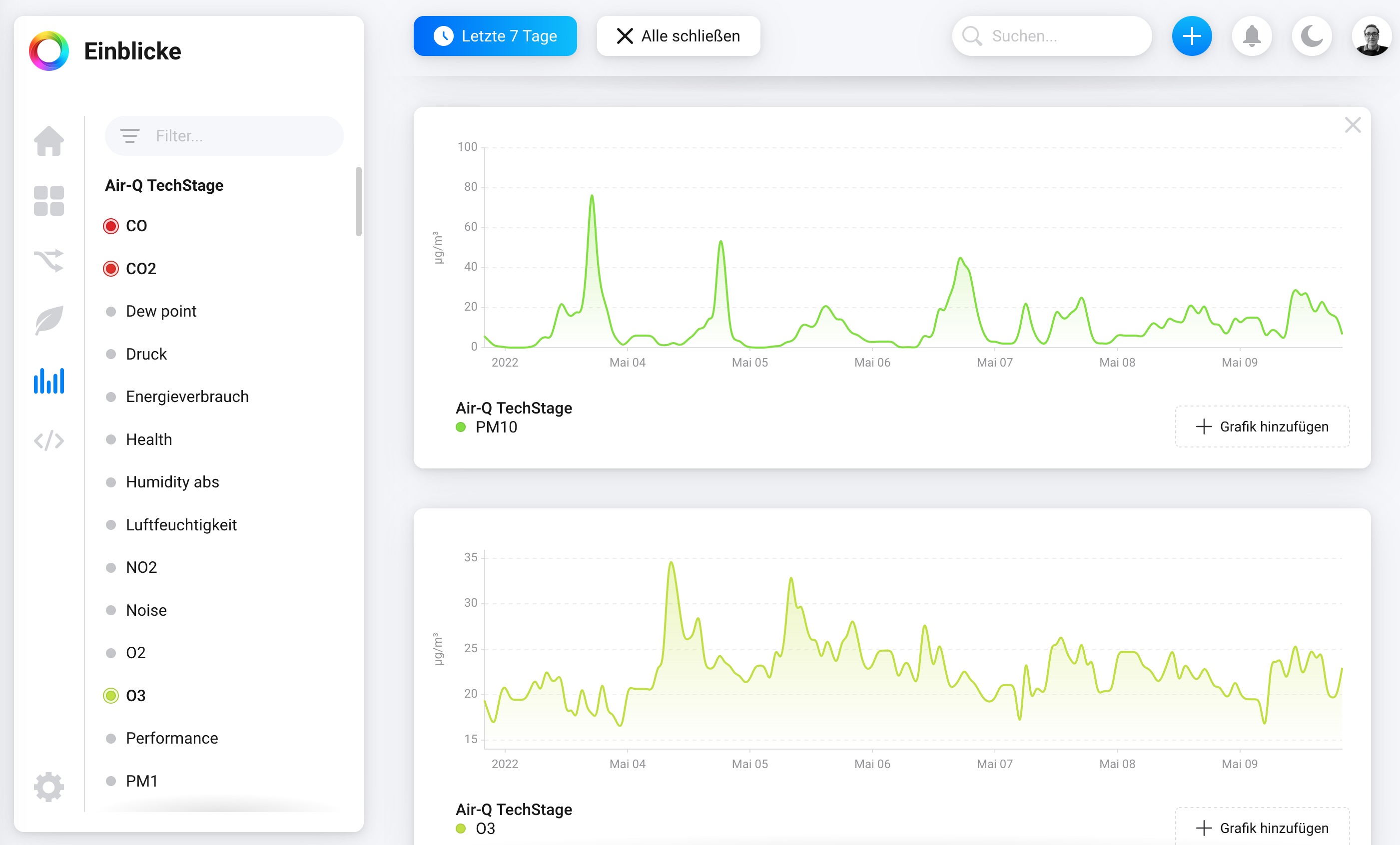Click the shuffle arrows sidebar icon
Screen dimensions: 1400x845
click(x=49, y=261)
